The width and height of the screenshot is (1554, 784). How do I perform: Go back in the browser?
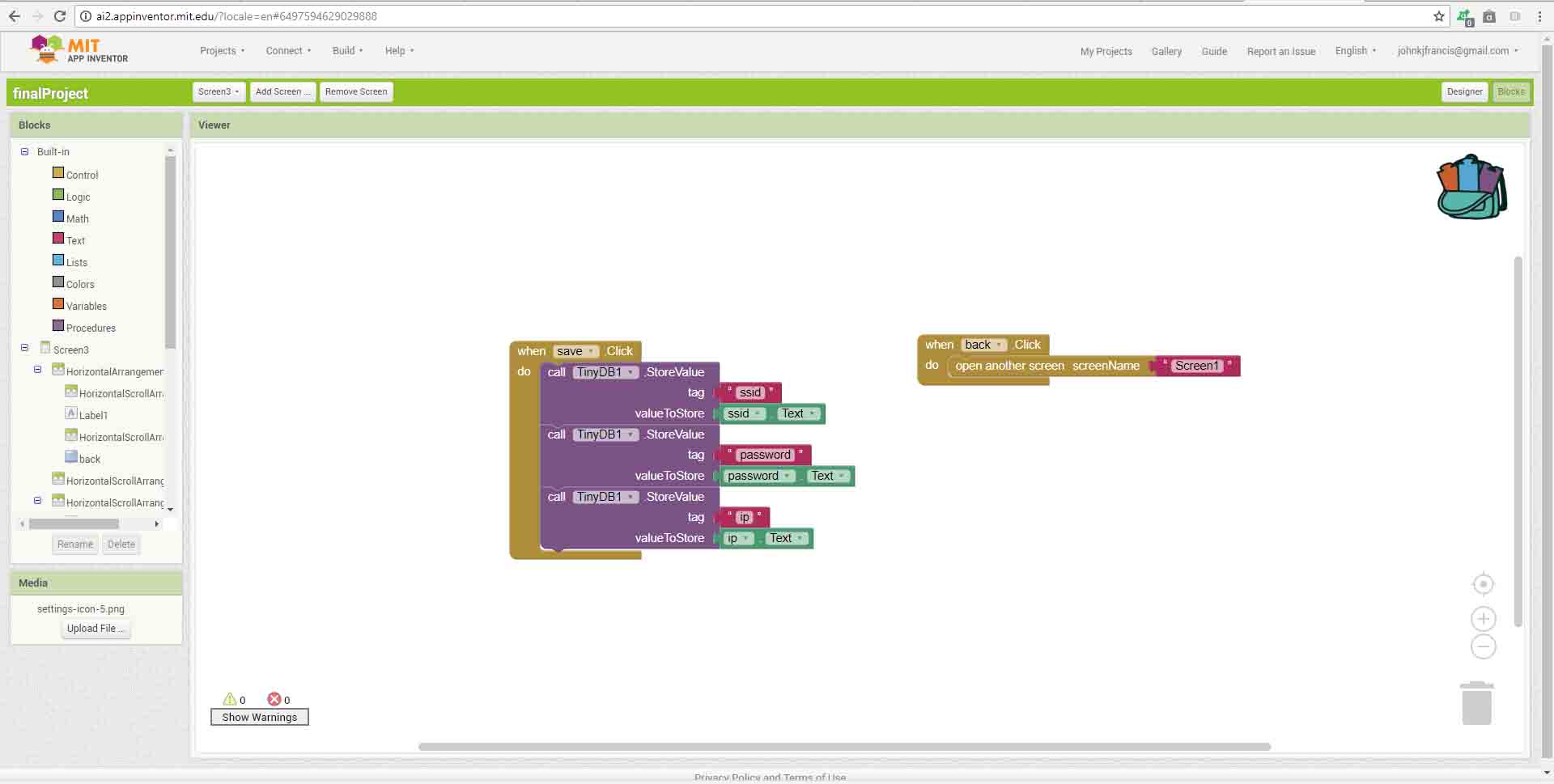(15, 16)
